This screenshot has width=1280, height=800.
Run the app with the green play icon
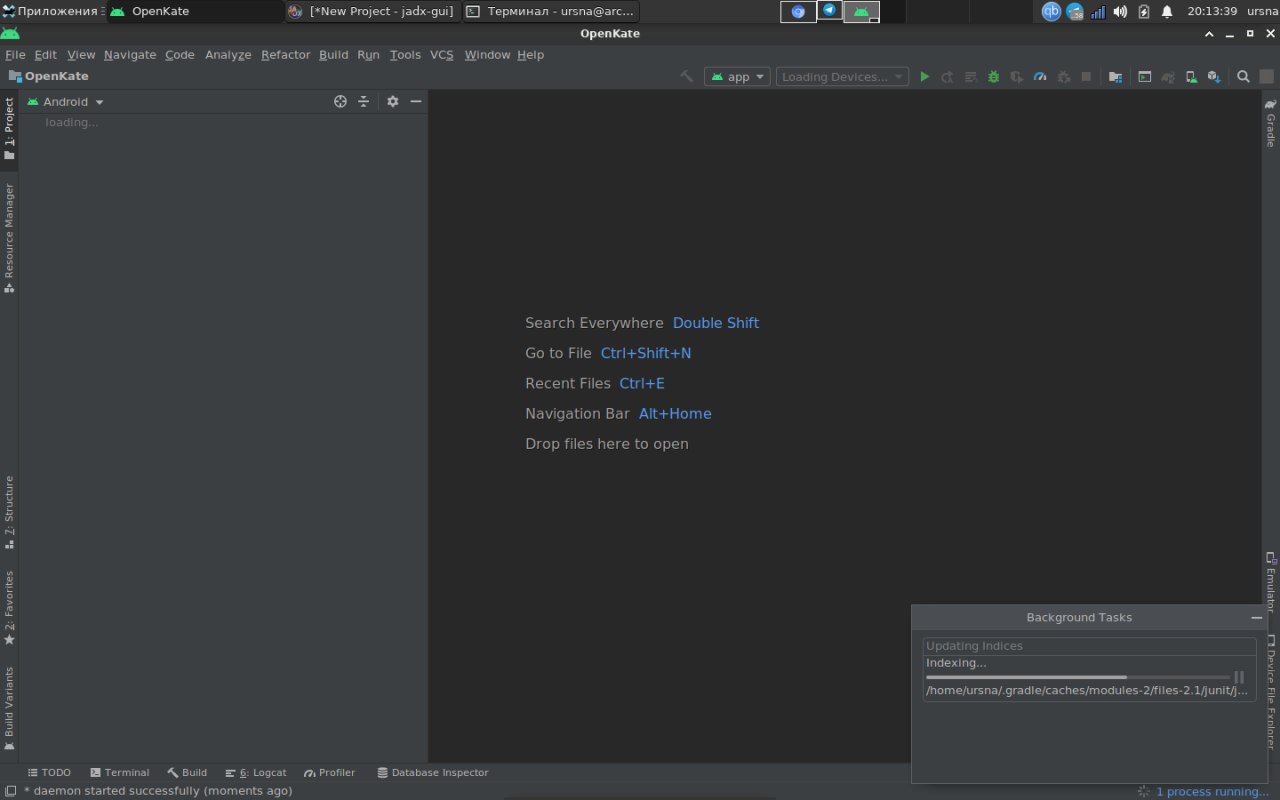[924, 77]
